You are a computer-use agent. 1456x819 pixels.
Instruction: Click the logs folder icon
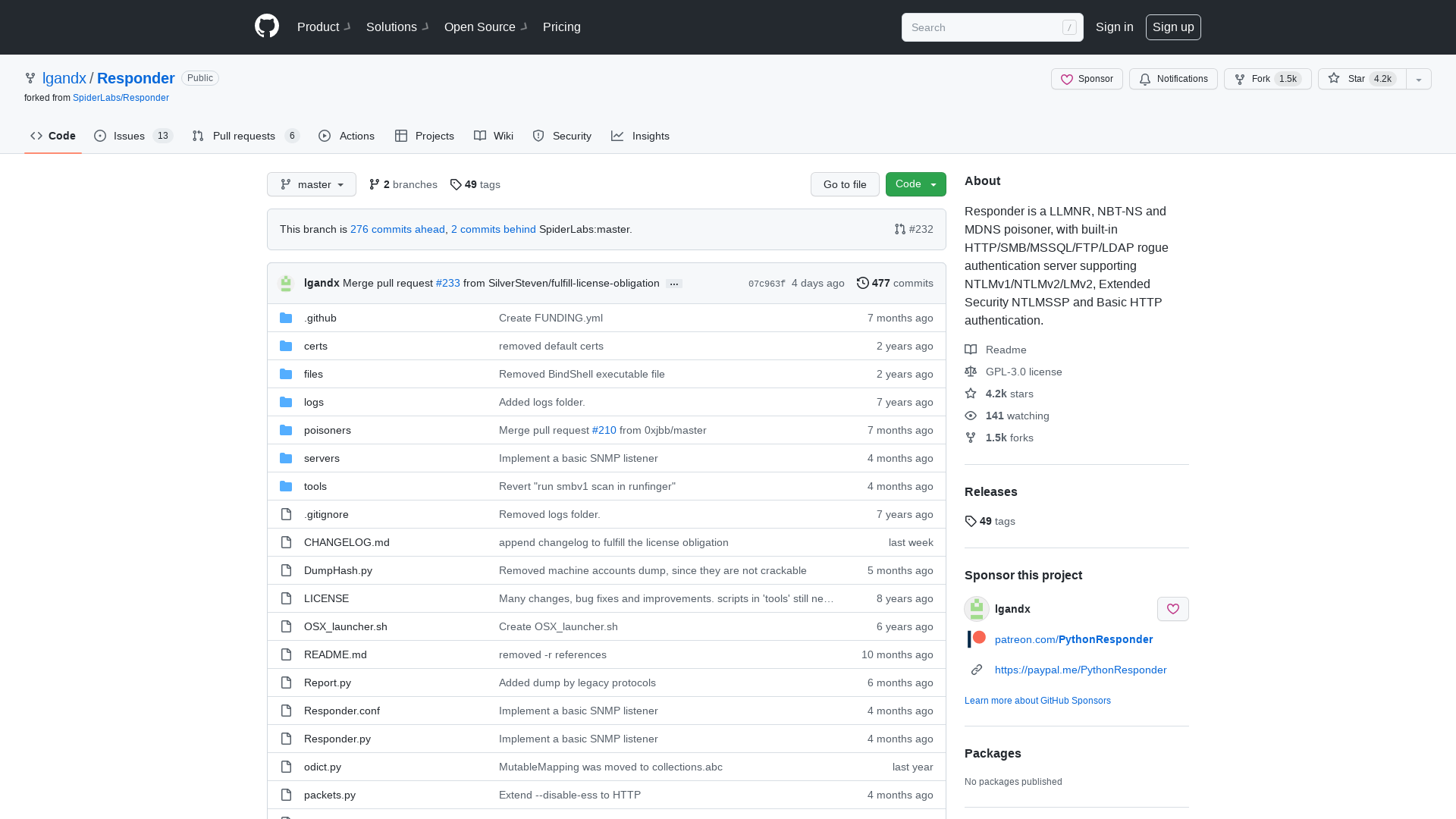(286, 402)
